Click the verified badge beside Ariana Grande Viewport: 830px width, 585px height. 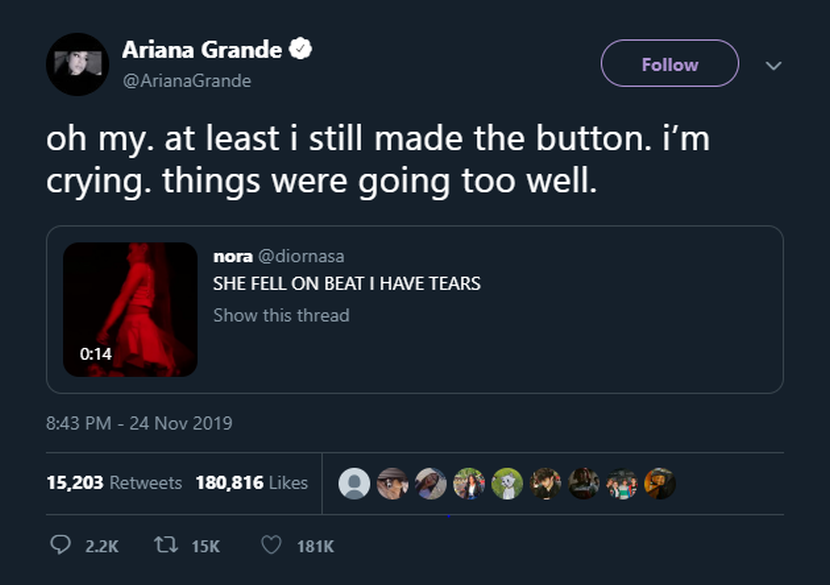click(300, 49)
